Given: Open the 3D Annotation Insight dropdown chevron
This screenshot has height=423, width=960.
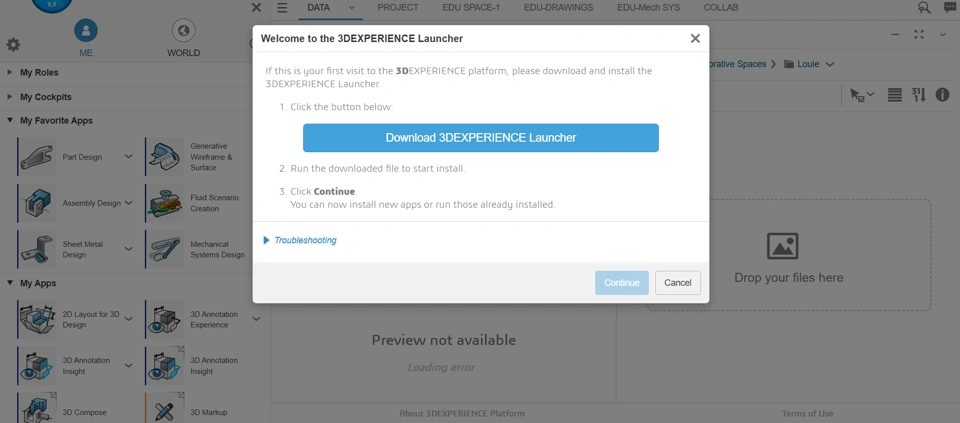Looking at the screenshot, I should (x=129, y=365).
